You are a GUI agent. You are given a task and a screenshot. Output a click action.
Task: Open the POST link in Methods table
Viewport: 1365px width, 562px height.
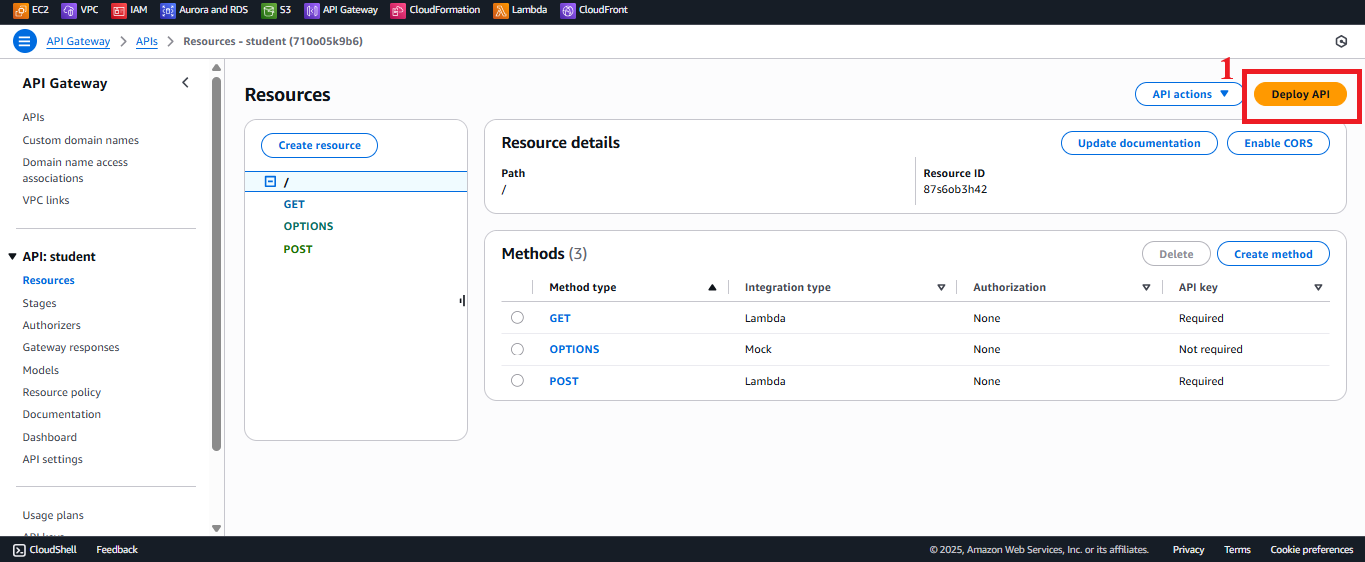(564, 381)
